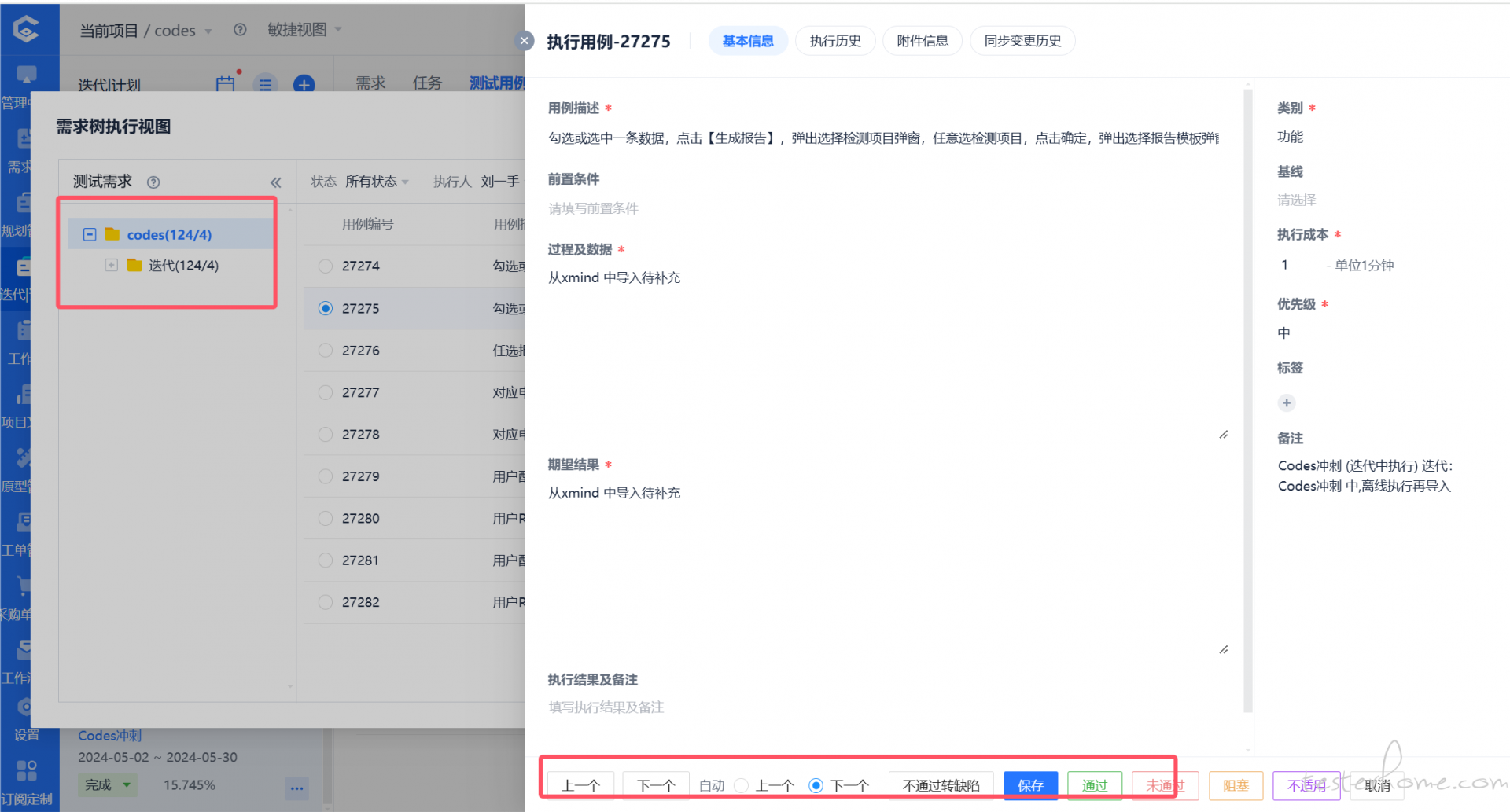Select auto 上一个 radio option
Screen dimensions: 1510x812
tap(741, 785)
